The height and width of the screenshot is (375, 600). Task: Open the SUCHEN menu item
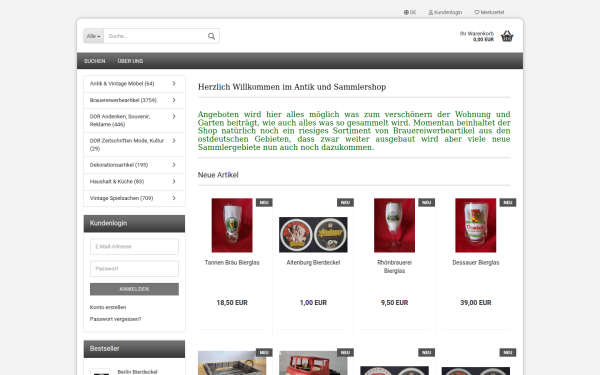pyautogui.click(x=95, y=61)
